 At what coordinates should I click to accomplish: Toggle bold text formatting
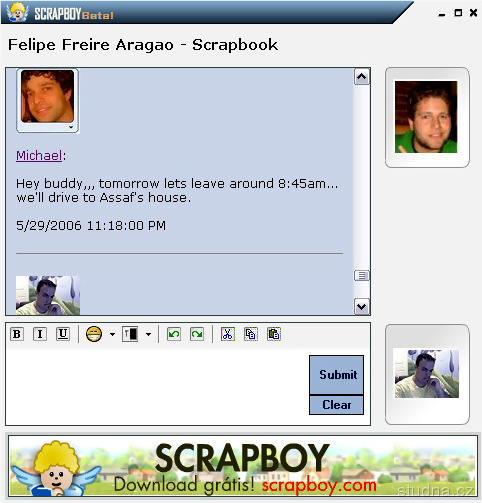pos(17,334)
